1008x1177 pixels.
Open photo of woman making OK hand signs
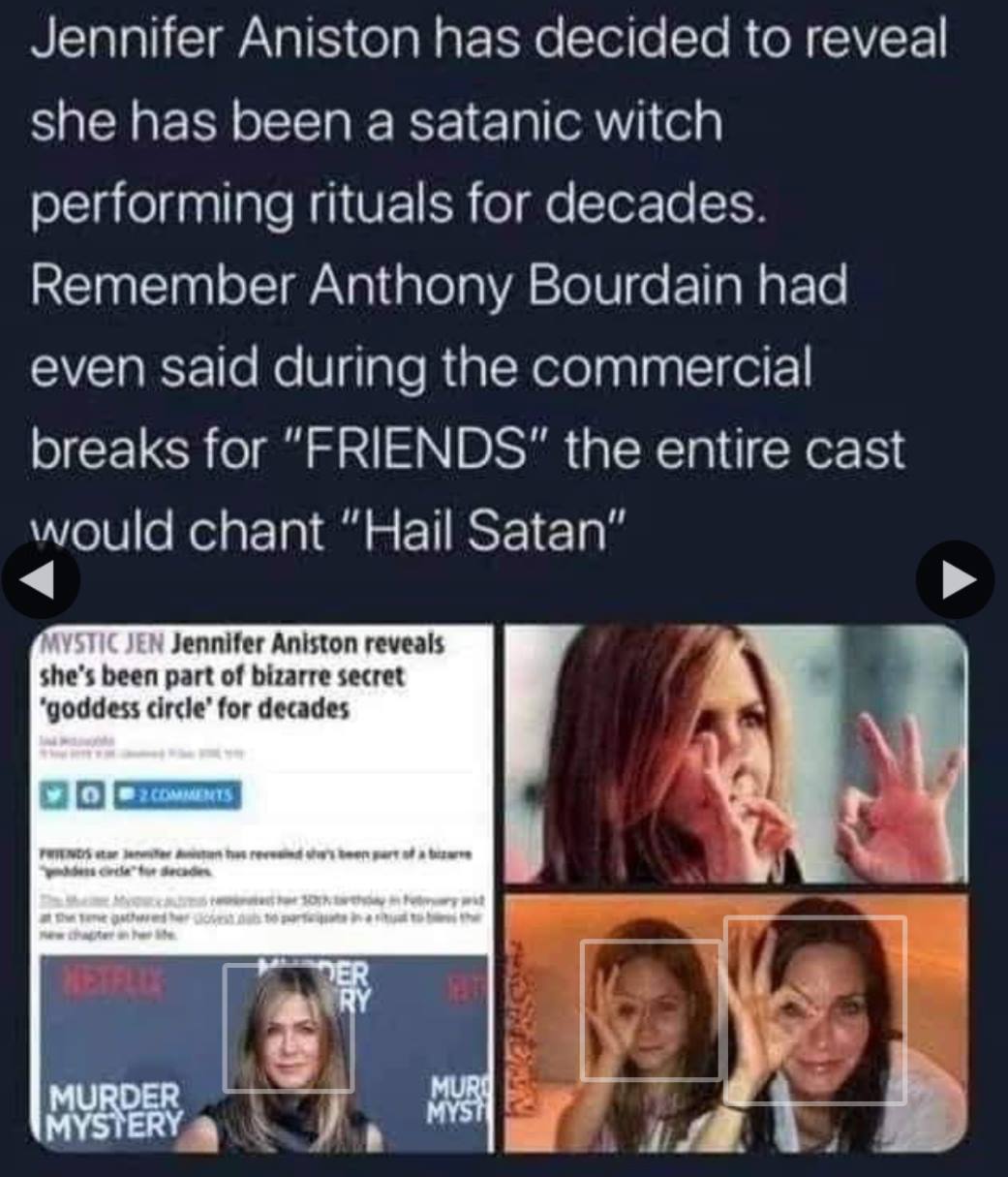[737, 754]
